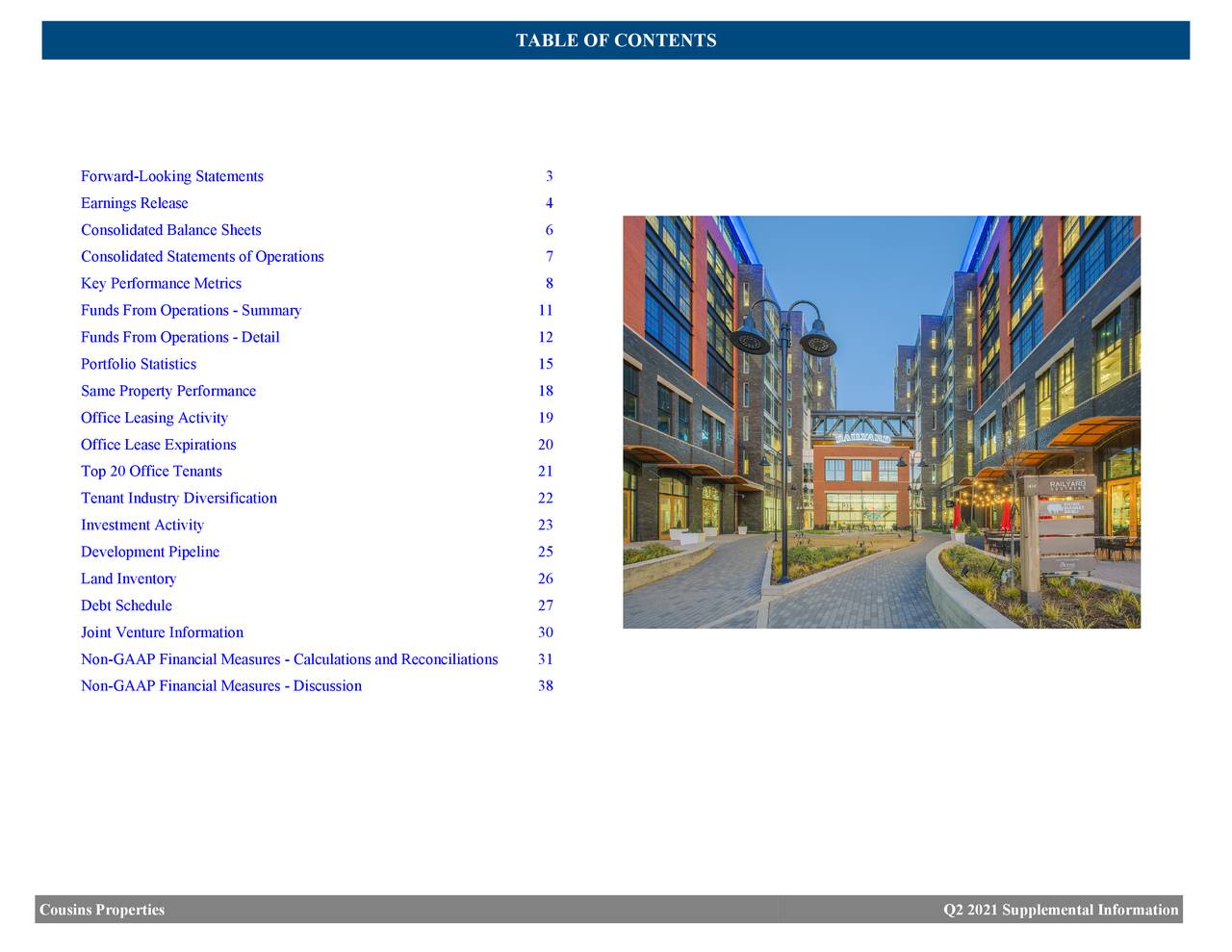Click Consolidated Statements of Operations
The image size is (1232, 952).
point(202,256)
